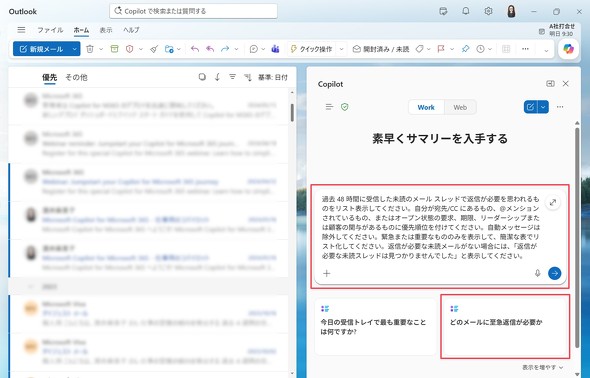590x378 pixels.
Task: Click the My Day calendar icon in title bar
Action: [x=443, y=11]
